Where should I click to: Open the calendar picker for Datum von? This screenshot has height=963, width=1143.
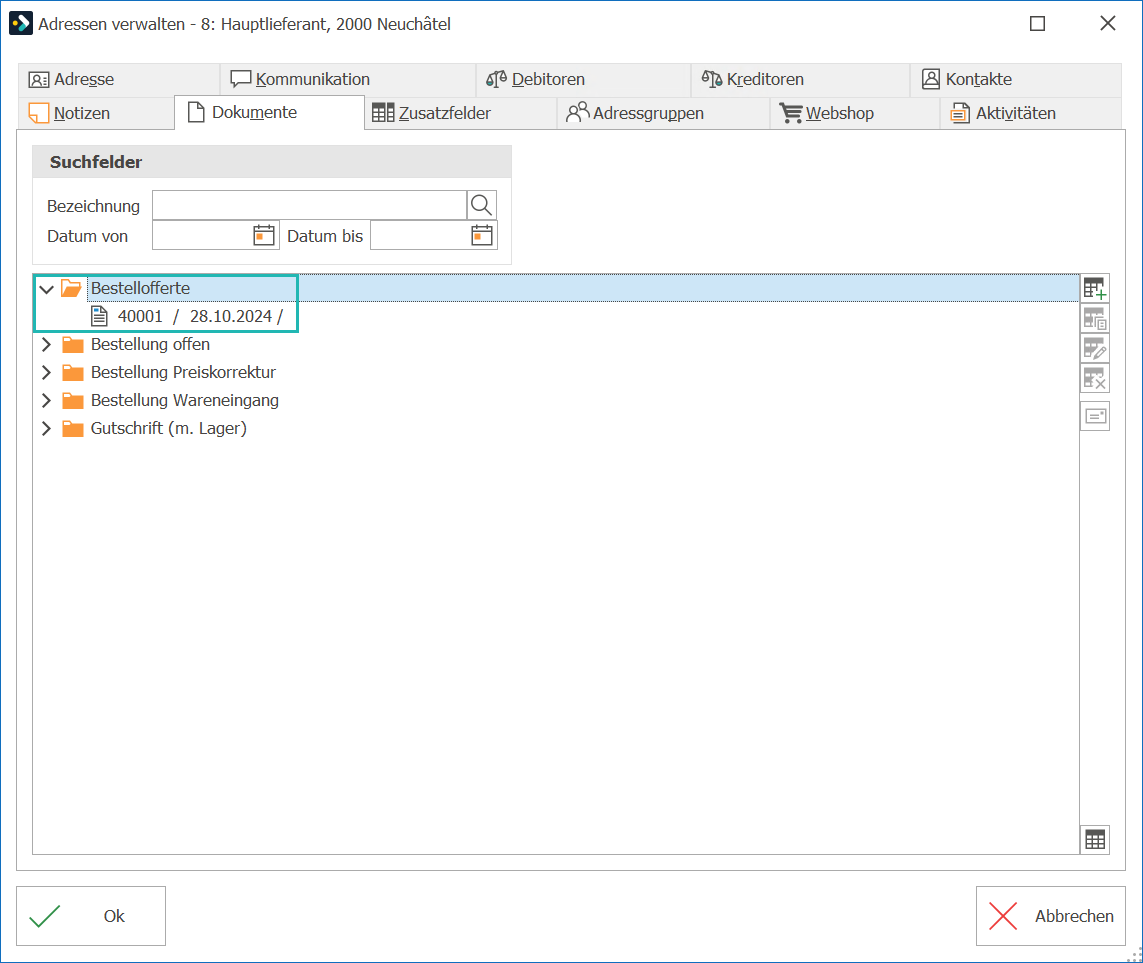point(264,235)
